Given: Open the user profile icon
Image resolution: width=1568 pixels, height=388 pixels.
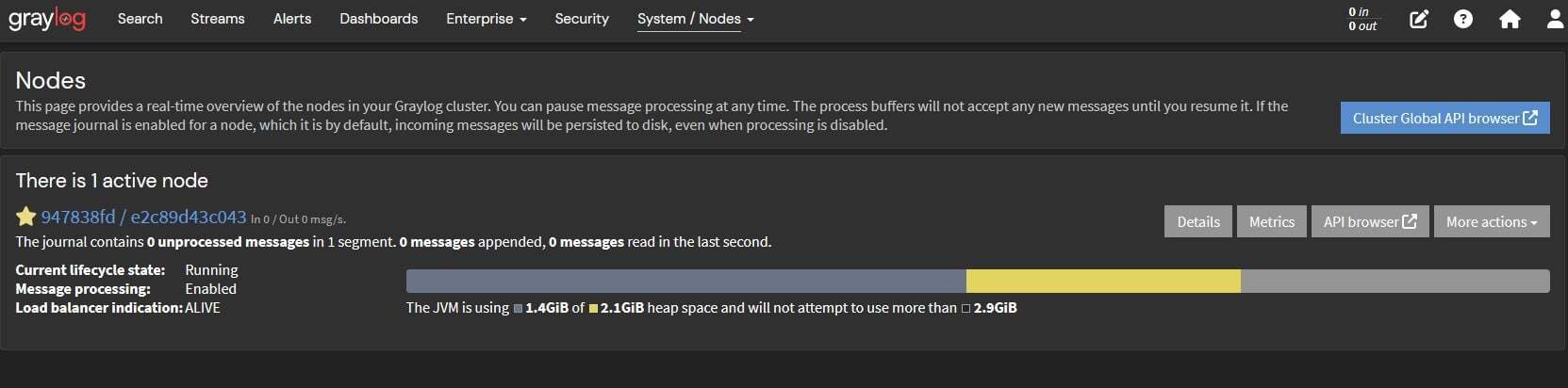Looking at the screenshot, I should click(x=1555, y=19).
